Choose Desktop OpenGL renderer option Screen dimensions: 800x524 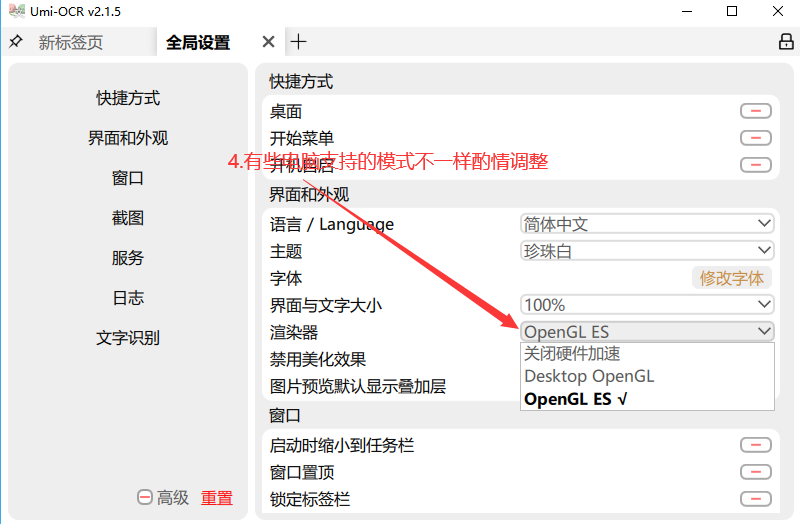tap(589, 376)
